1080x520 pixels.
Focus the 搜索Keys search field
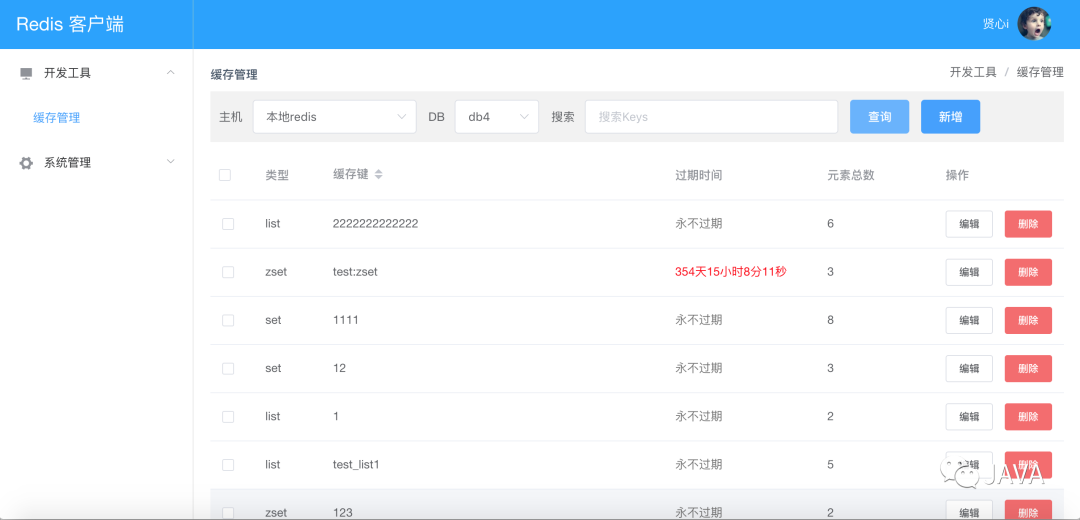click(712, 117)
